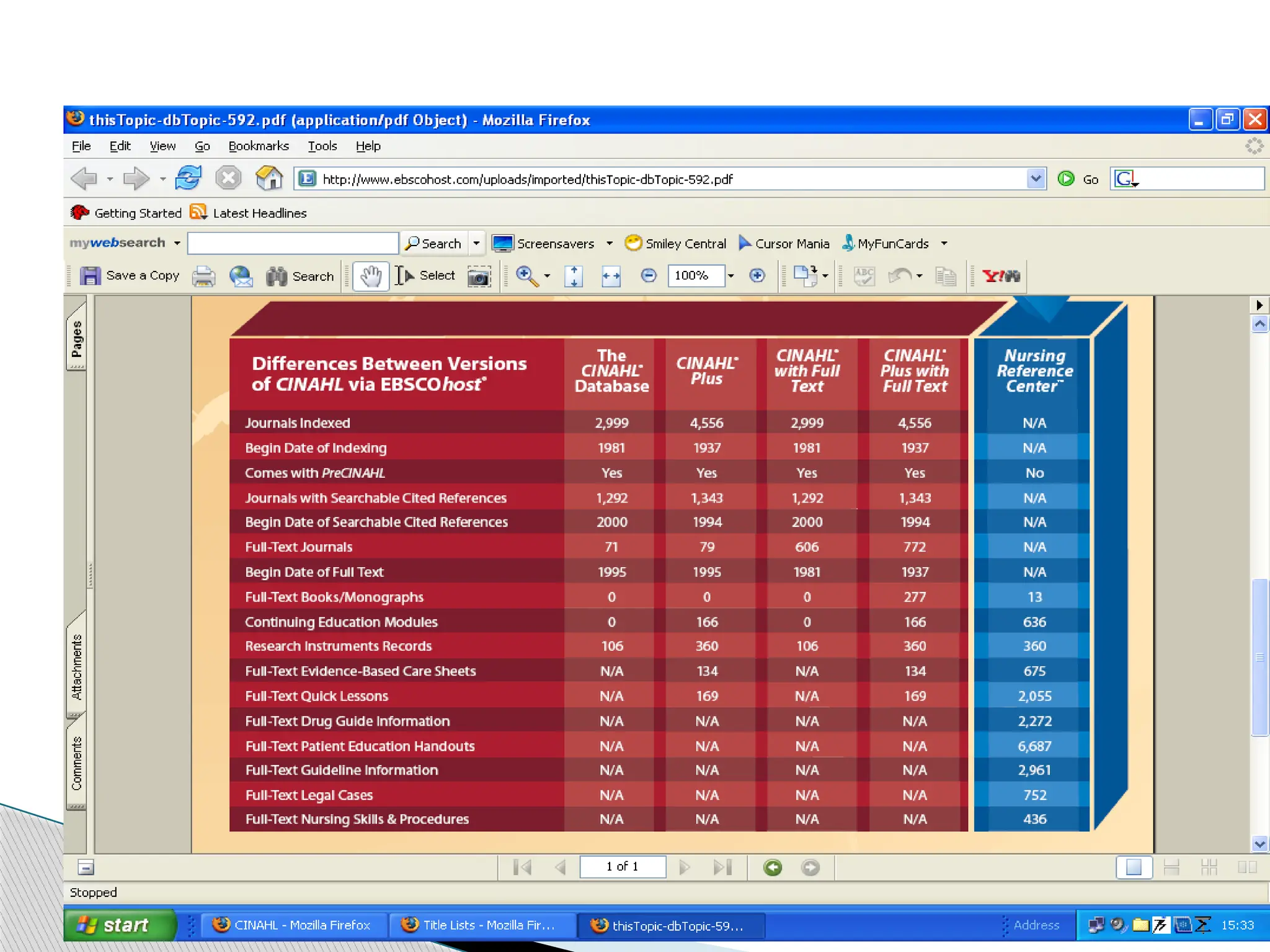Toggle Single Page layout view

1134,867
